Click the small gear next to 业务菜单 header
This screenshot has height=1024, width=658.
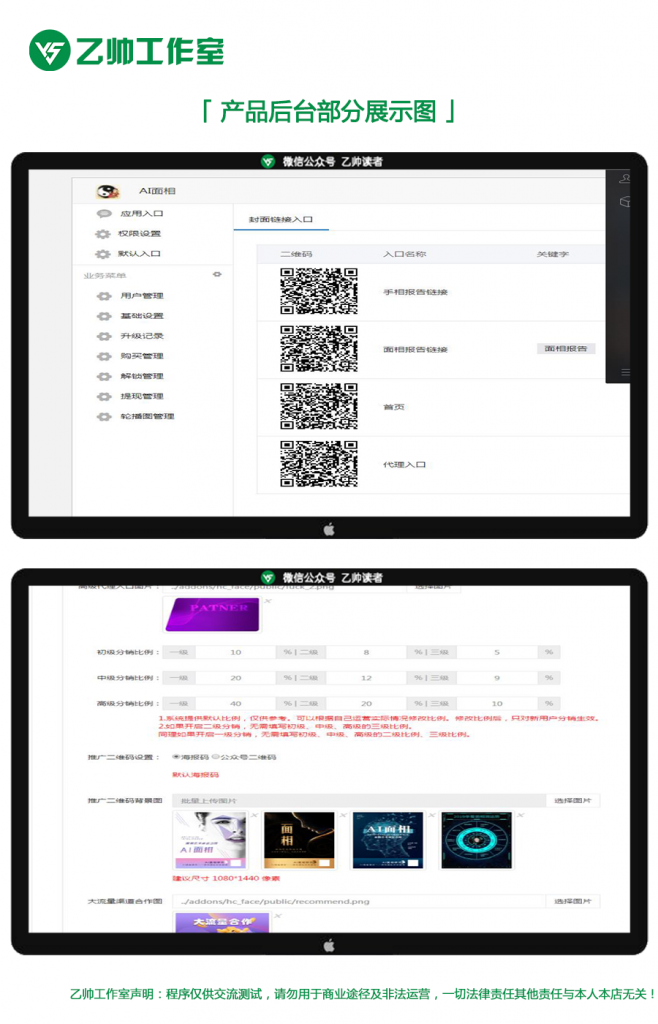217,275
